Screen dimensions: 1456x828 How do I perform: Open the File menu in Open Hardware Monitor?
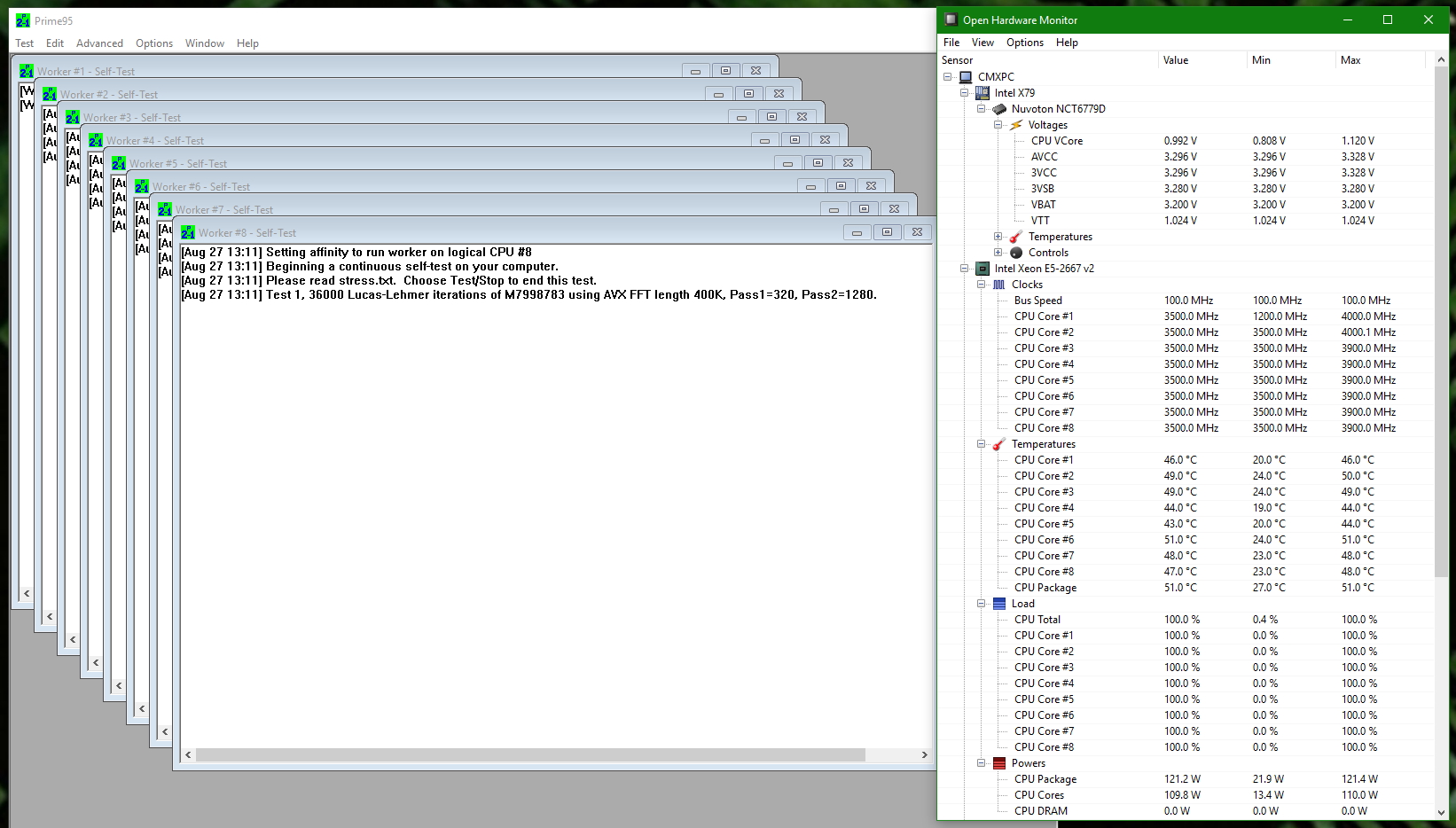[951, 43]
